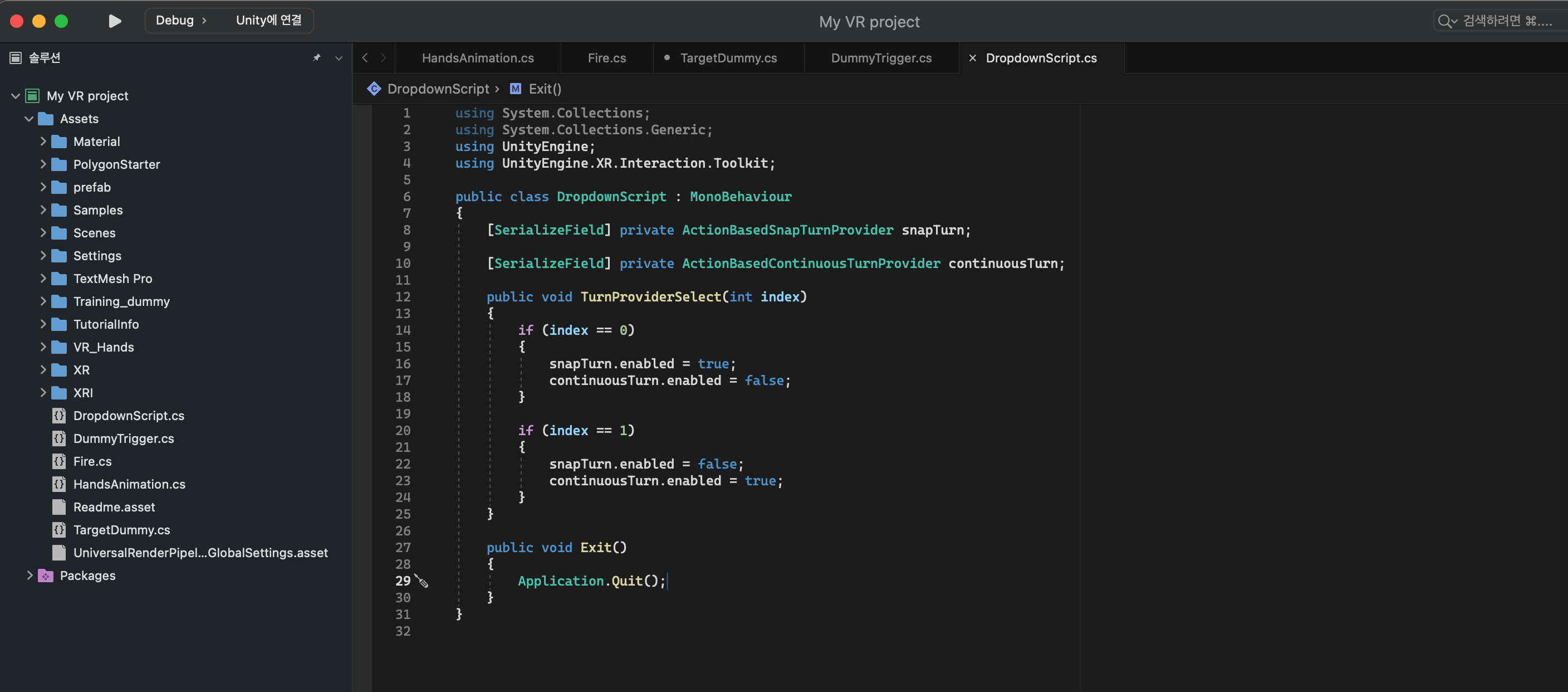Switch to TargetDummy.cs tab
The height and width of the screenshot is (692, 1568).
tap(728, 58)
